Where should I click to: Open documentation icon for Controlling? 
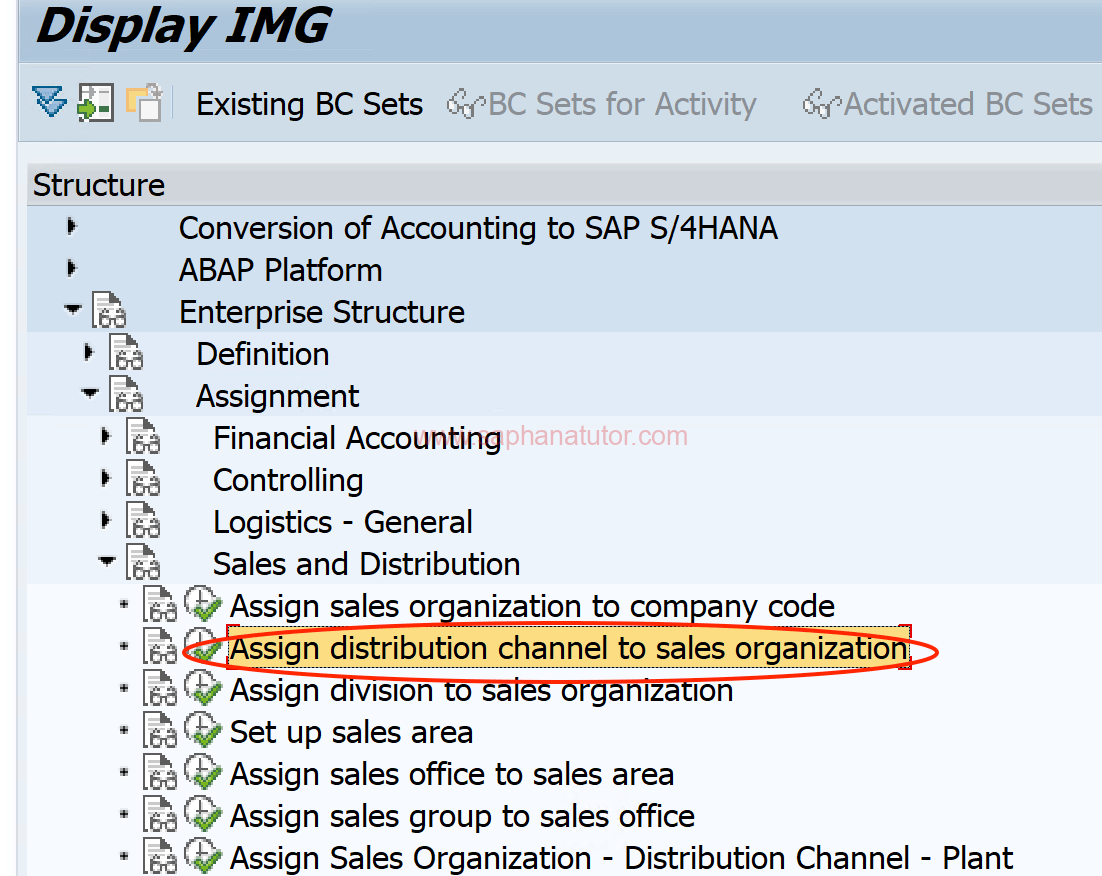coord(143,479)
